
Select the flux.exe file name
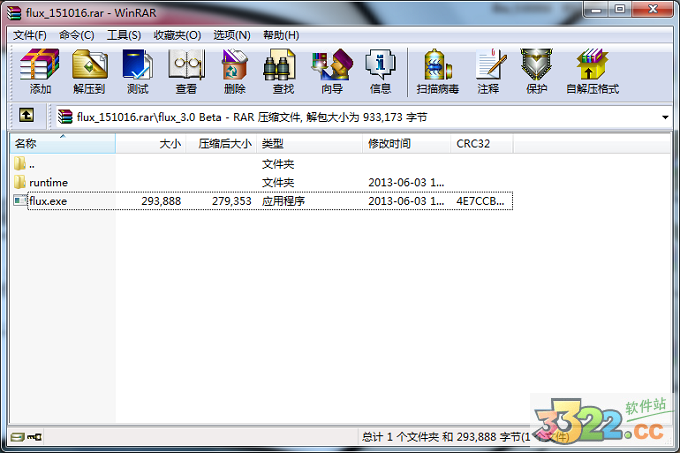tap(48, 201)
